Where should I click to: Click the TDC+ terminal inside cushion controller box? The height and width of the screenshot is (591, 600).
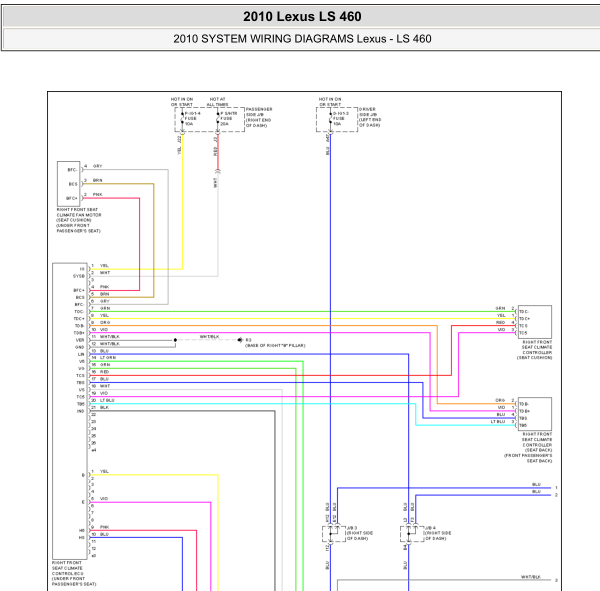click(x=524, y=319)
